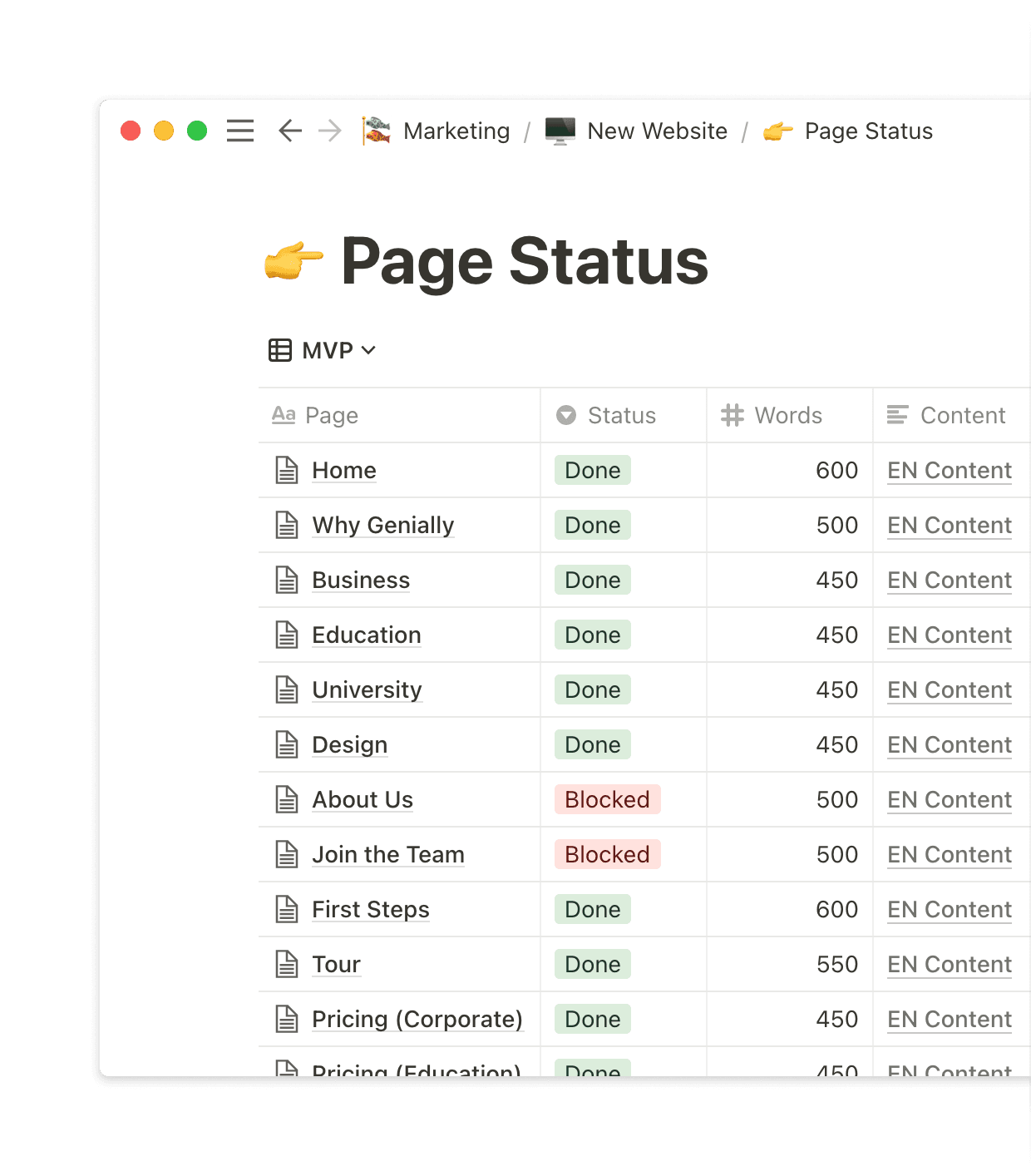Toggle the Done status on Tour
The image size is (1031, 1176).
tap(591, 964)
